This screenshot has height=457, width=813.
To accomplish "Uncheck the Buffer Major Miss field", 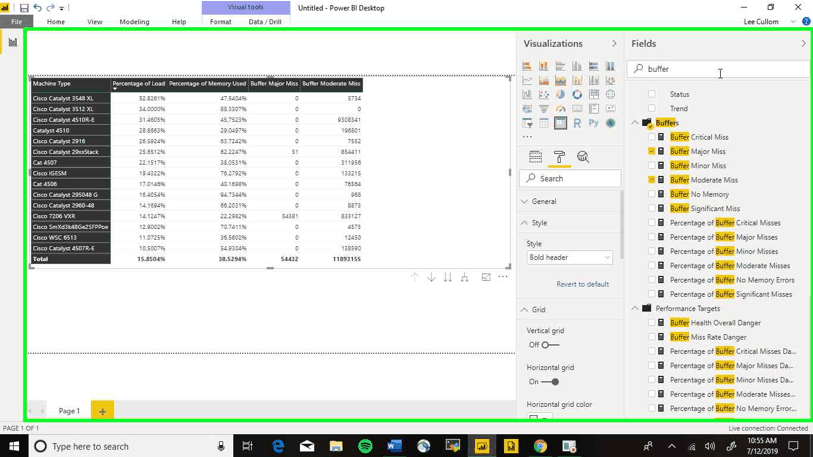I will 652,151.
